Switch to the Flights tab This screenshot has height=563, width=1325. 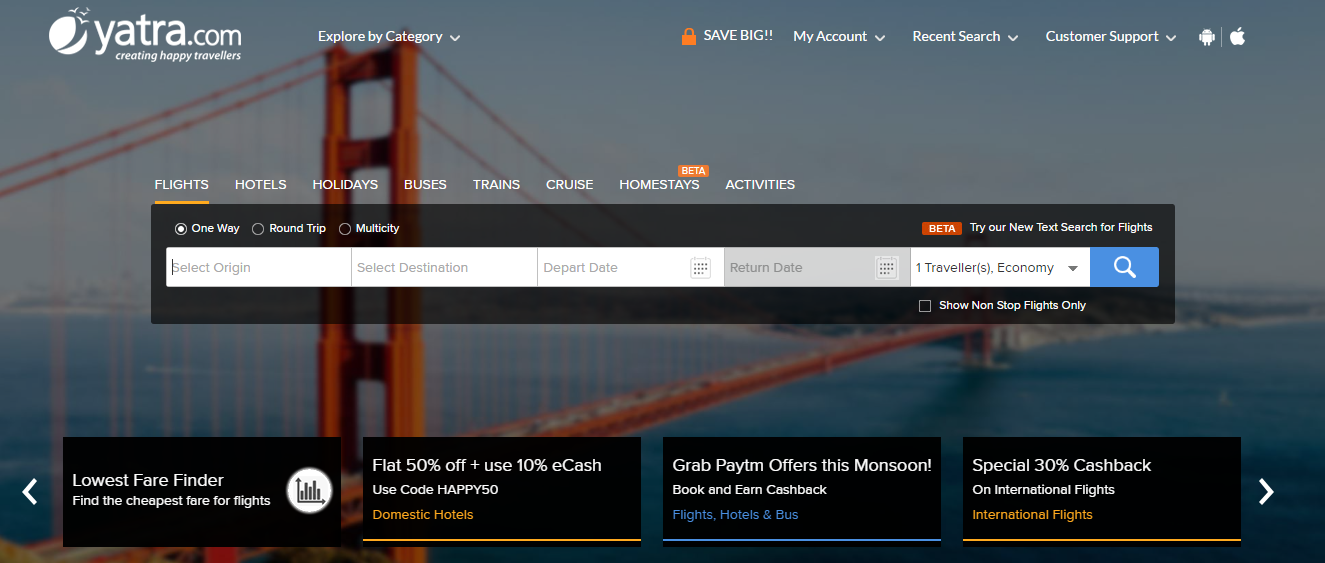point(182,185)
